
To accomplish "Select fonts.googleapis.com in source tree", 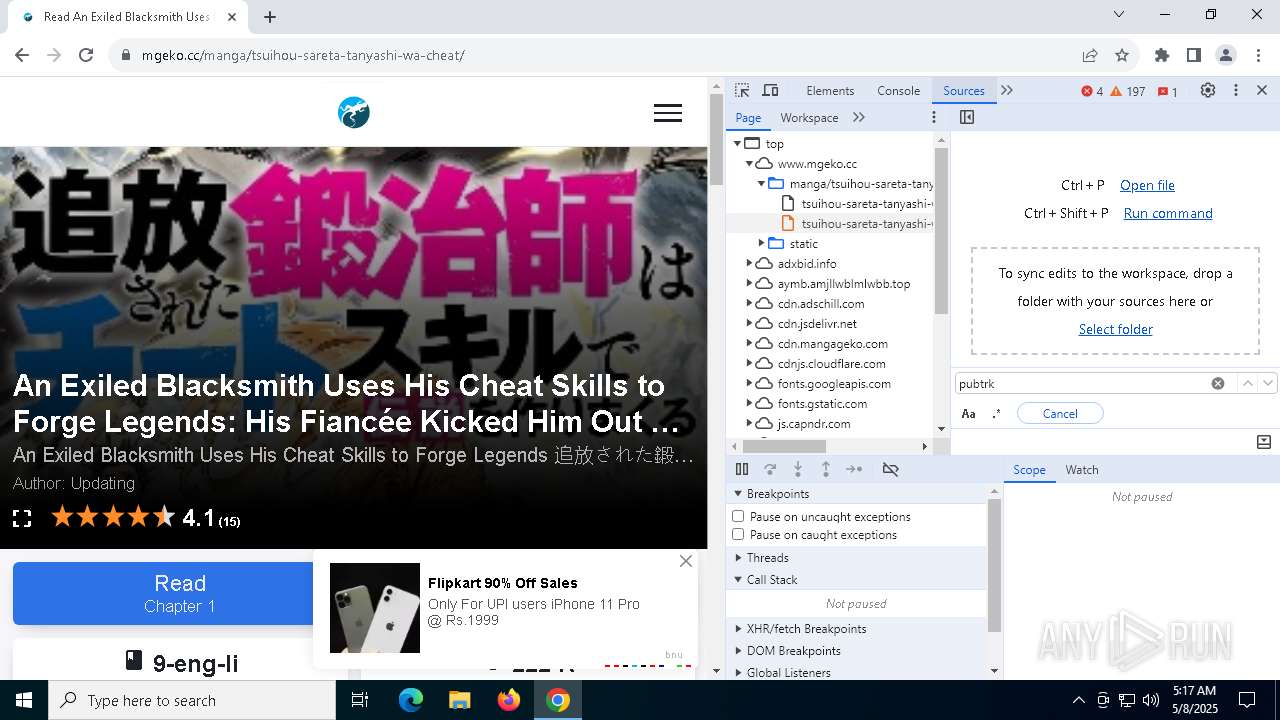I will pyautogui.click(x=834, y=383).
